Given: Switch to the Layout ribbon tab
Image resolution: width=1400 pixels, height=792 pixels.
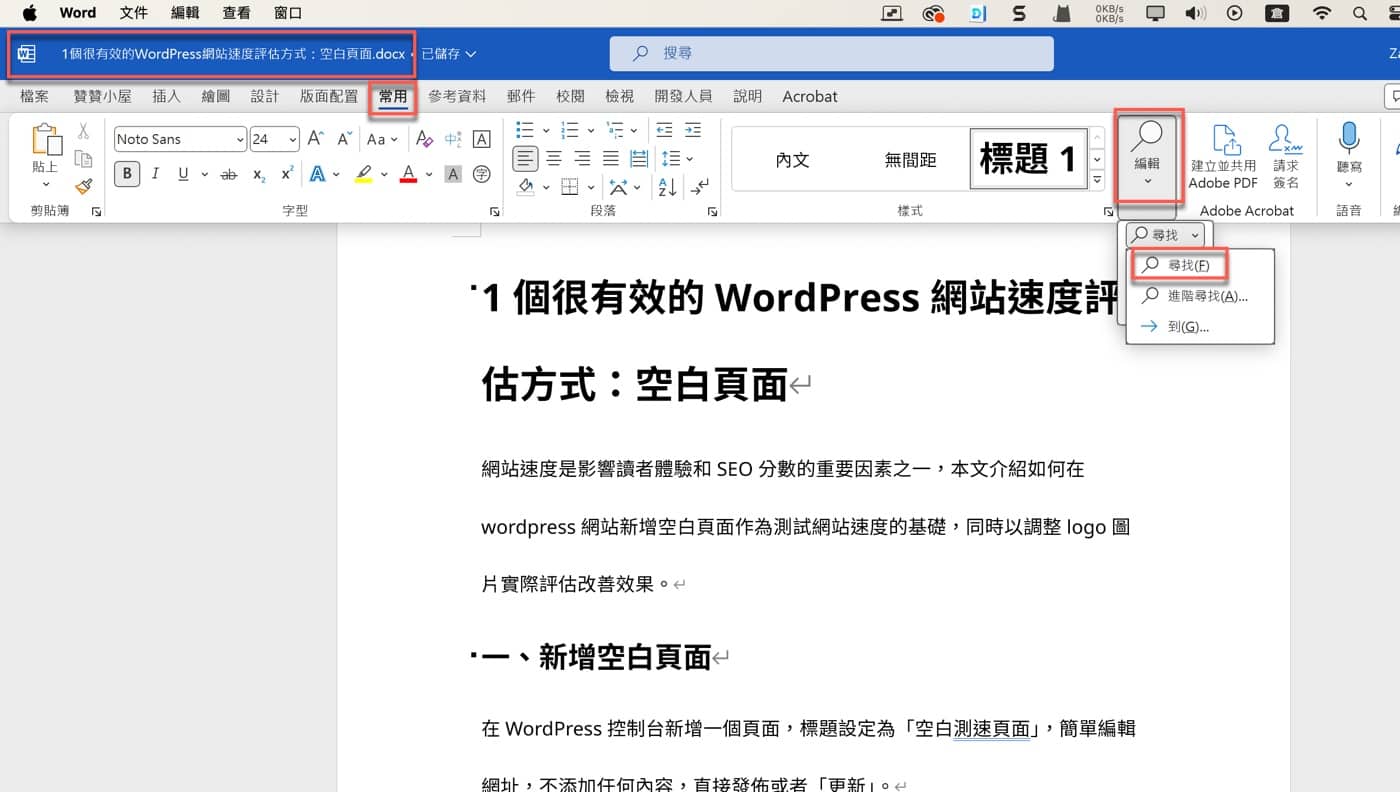Looking at the screenshot, I should point(329,96).
